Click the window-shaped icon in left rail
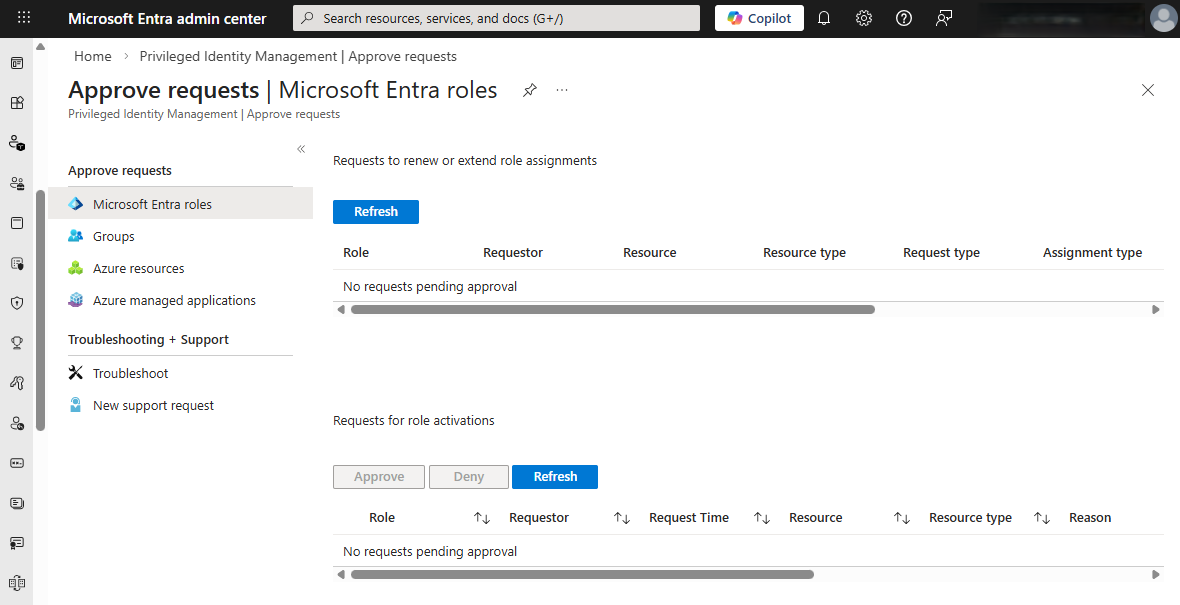This screenshot has height=605, width=1180. [x=17, y=223]
